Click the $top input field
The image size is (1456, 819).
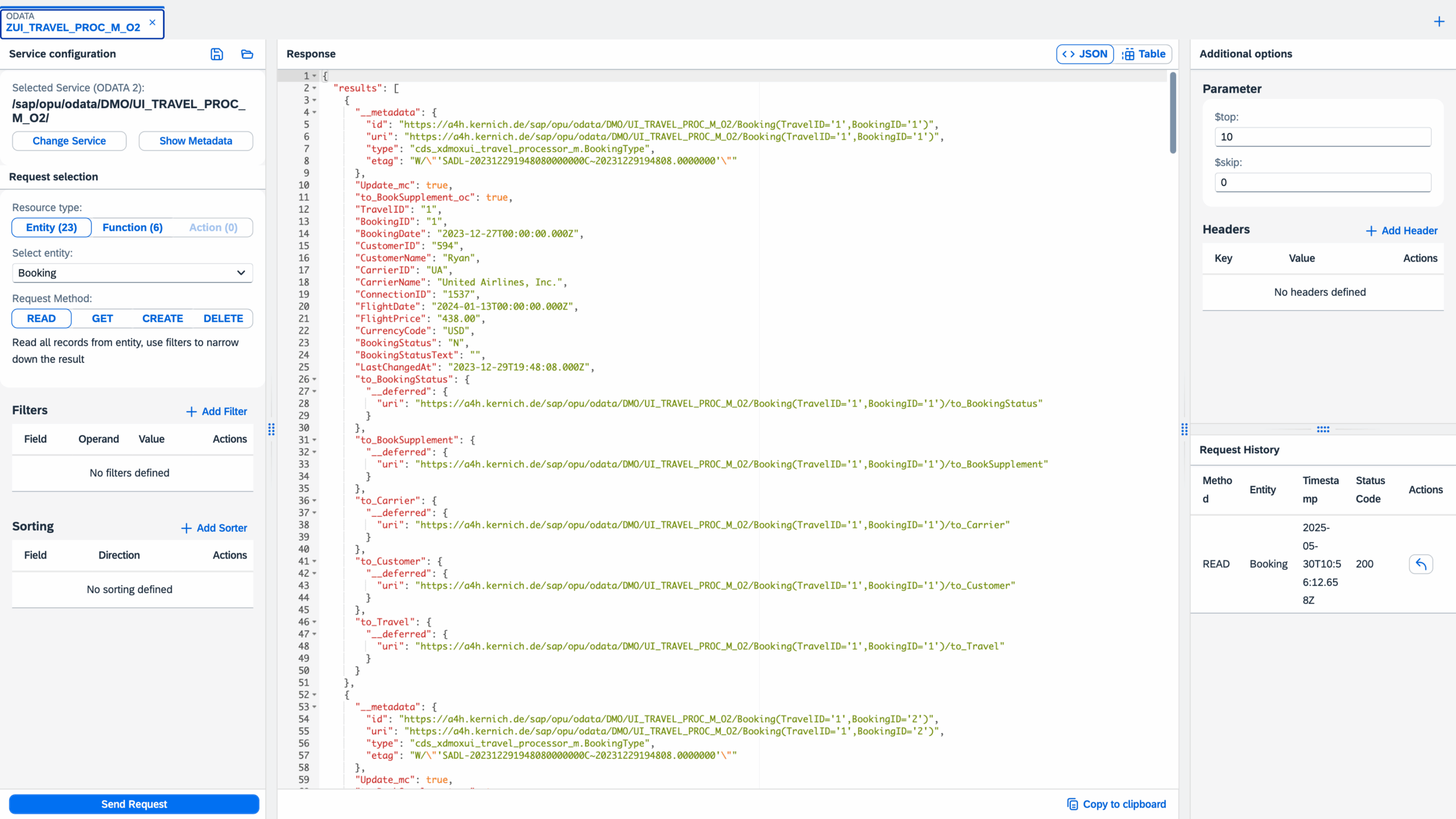pos(1322,137)
